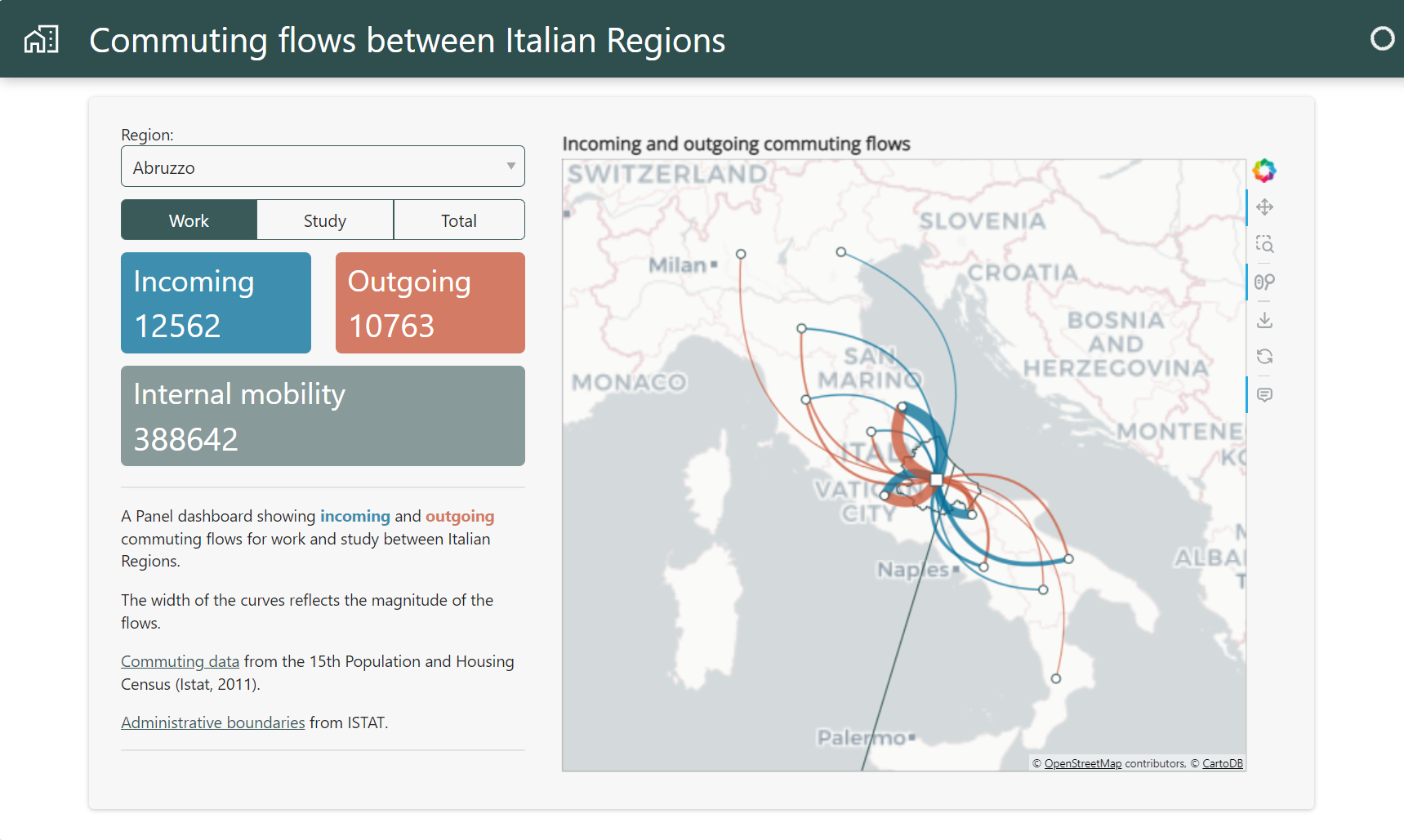Screen dimensions: 1404x840
Task: Click the Save plot download icon
Action: pos(1264,320)
